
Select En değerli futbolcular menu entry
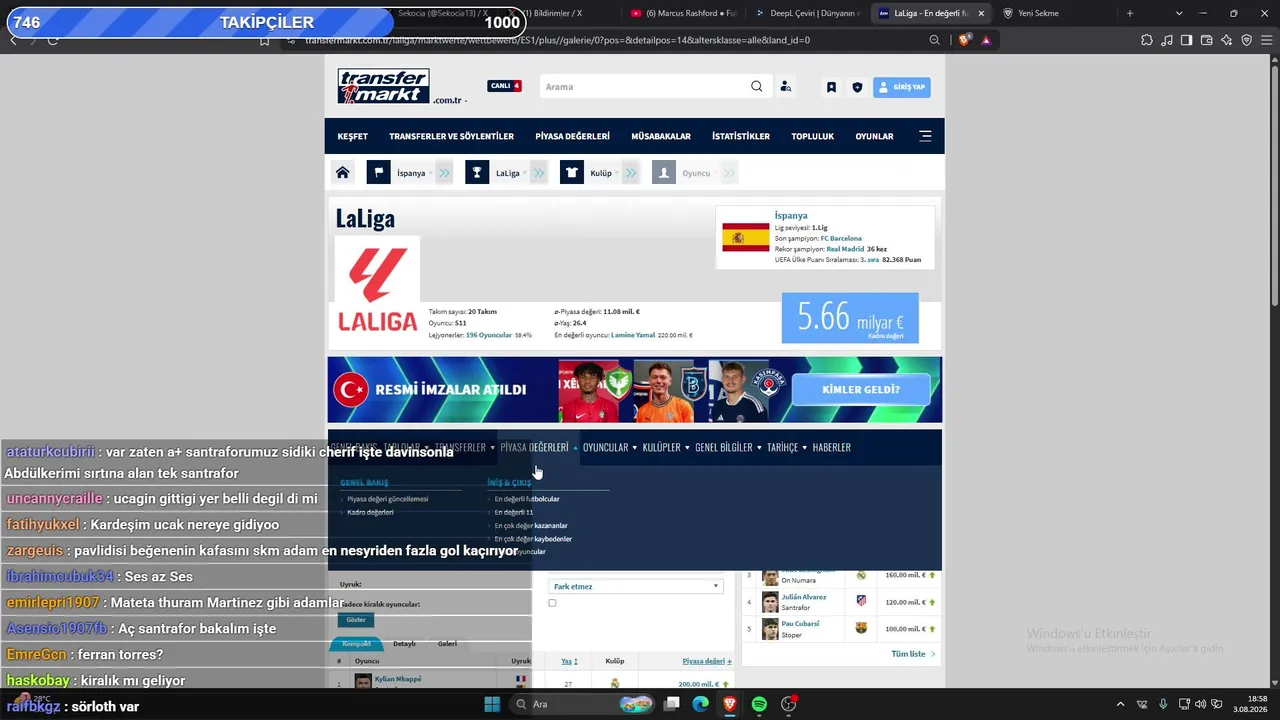pyautogui.click(x=527, y=499)
